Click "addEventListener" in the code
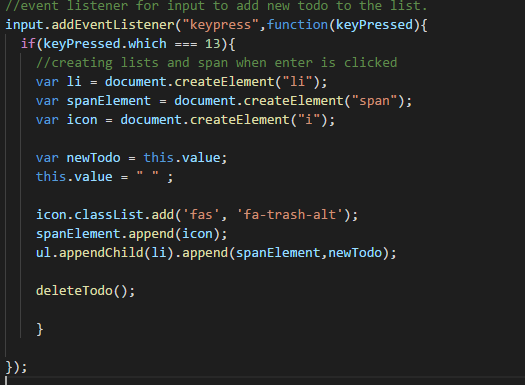This screenshot has width=525, height=385. click(113, 25)
